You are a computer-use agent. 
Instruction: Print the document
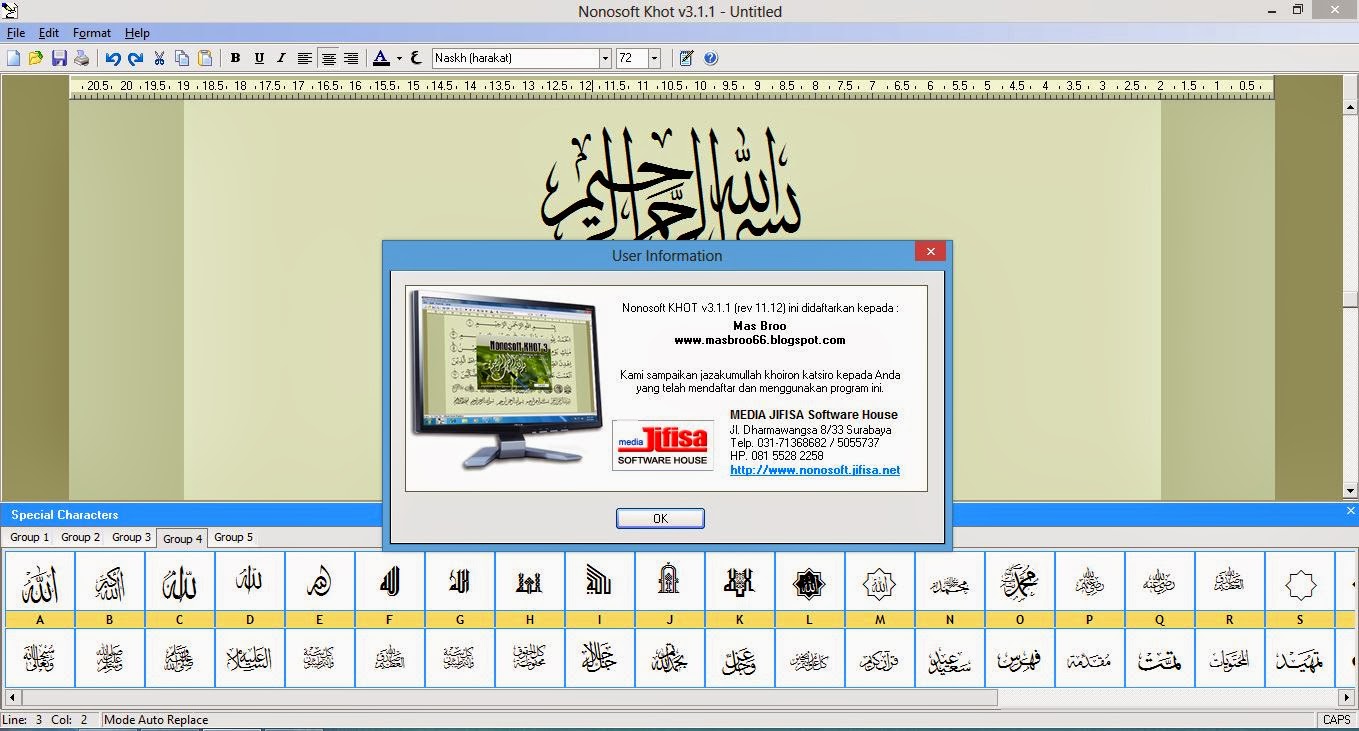[83, 58]
